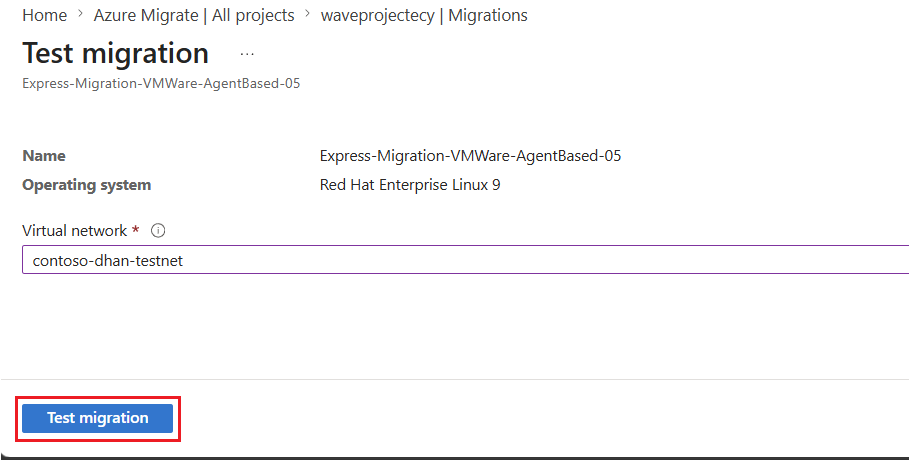This screenshot has width=909, height=466.
Task: Click the chevron separator after Home
Action: 81,15
